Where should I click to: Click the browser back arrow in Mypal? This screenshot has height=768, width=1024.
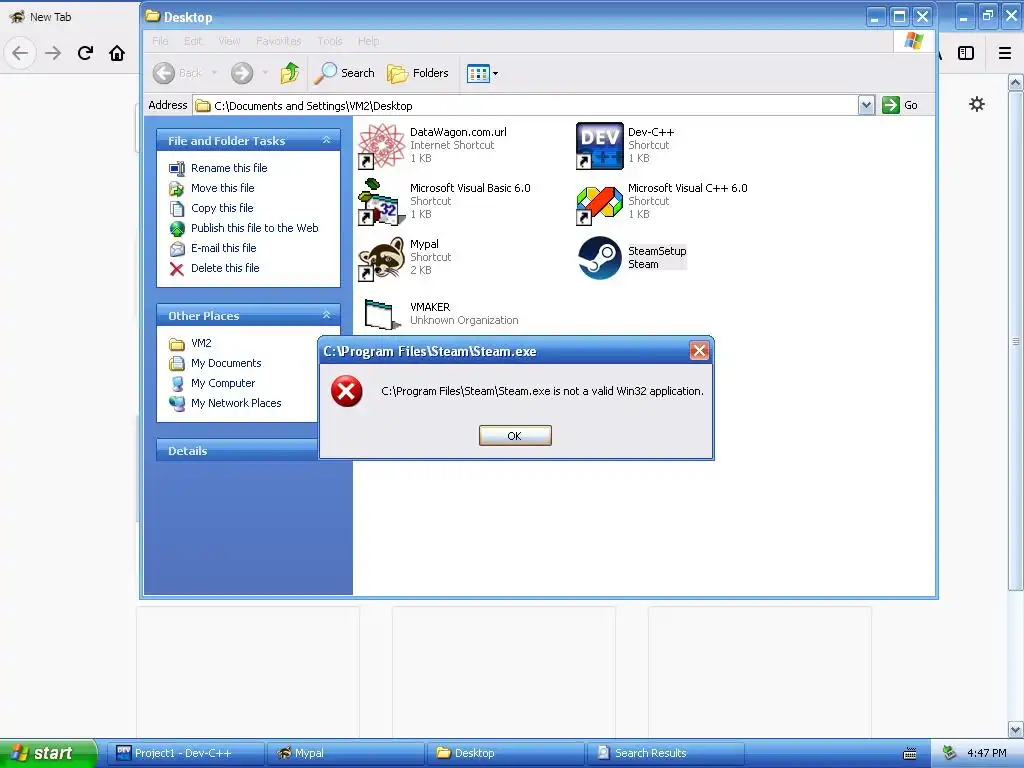point(20,53)
